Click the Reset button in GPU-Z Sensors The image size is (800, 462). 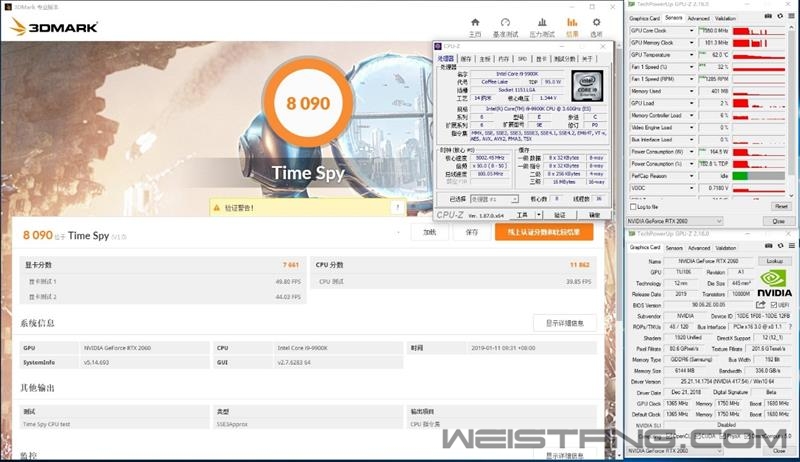(781, 207)
